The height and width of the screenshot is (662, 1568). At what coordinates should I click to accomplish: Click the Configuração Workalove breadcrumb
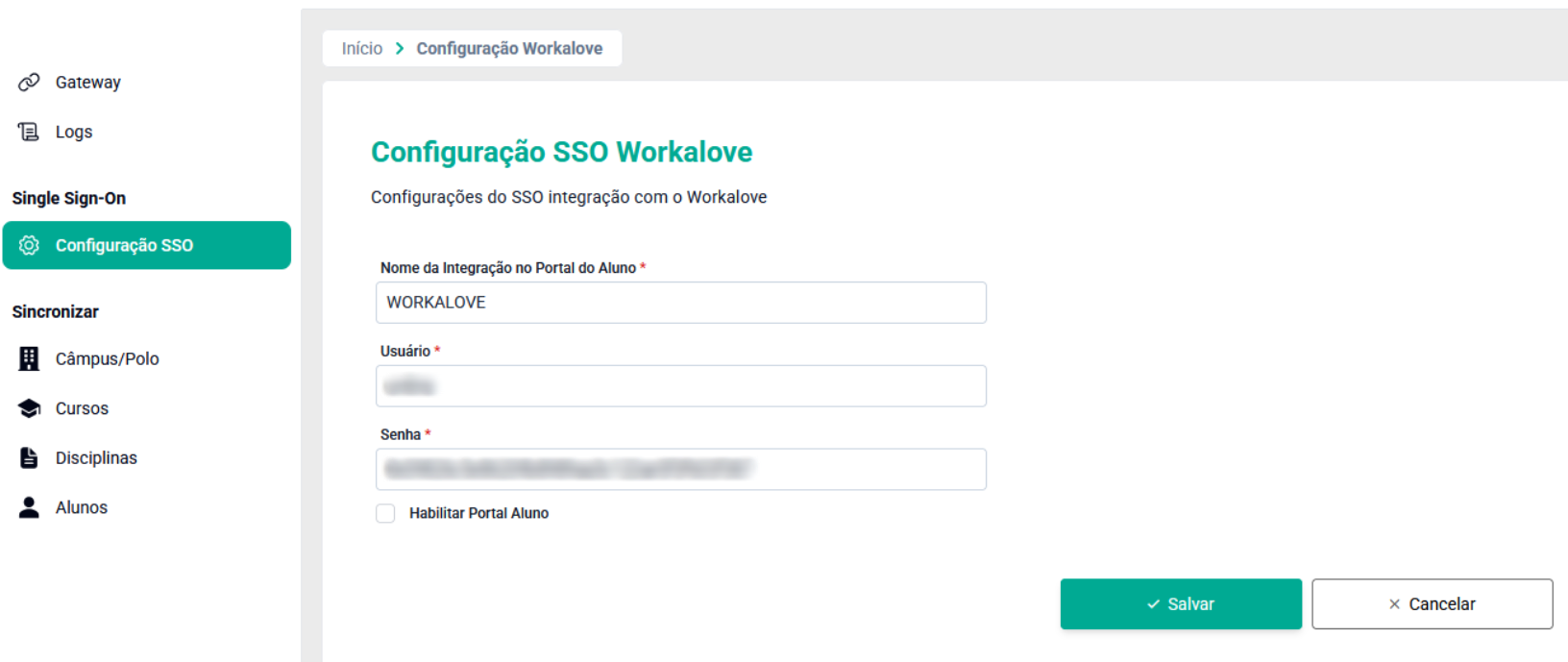pyautogui.click(x=509, y=48)
